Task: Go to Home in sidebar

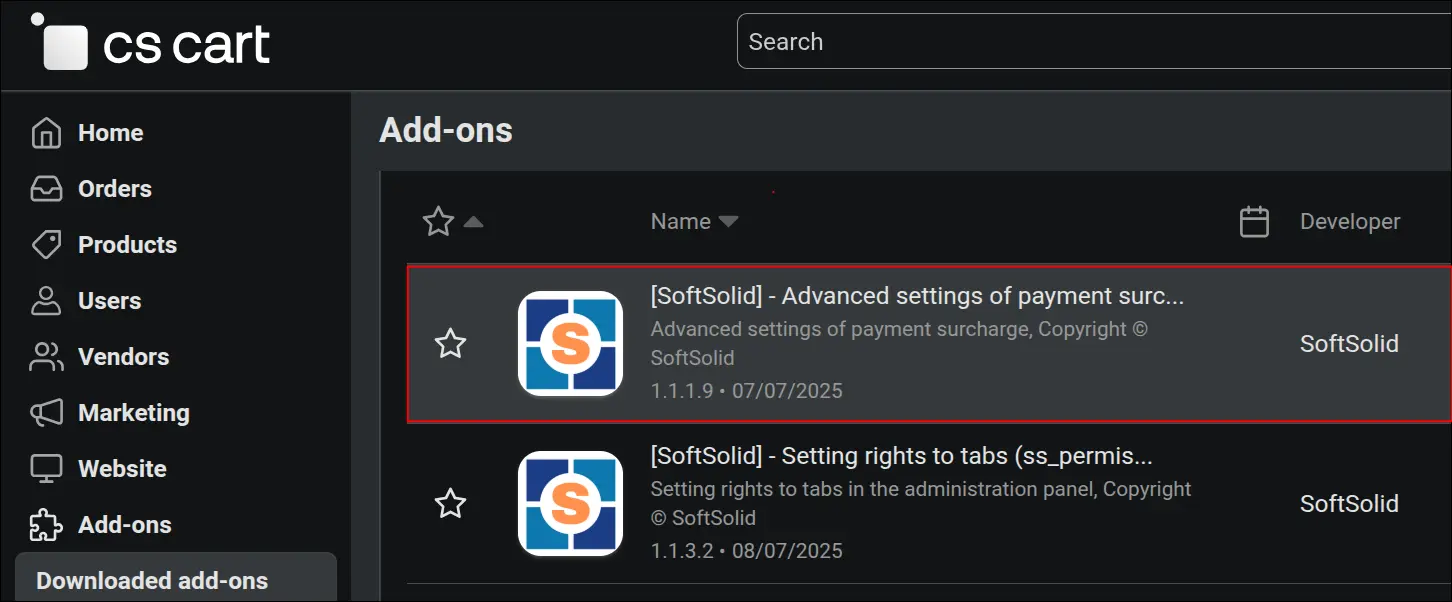Action: click(111, 133)
